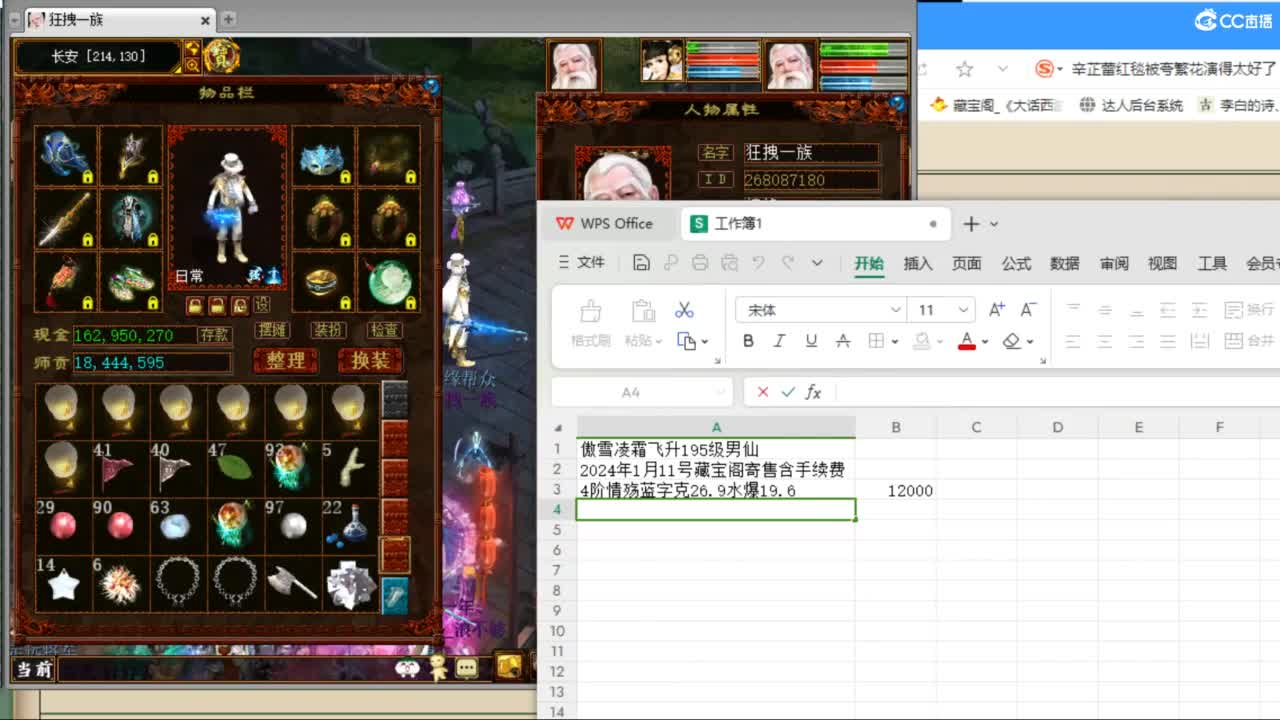Expand quick access toolbar more chevron

click(817, 263)
